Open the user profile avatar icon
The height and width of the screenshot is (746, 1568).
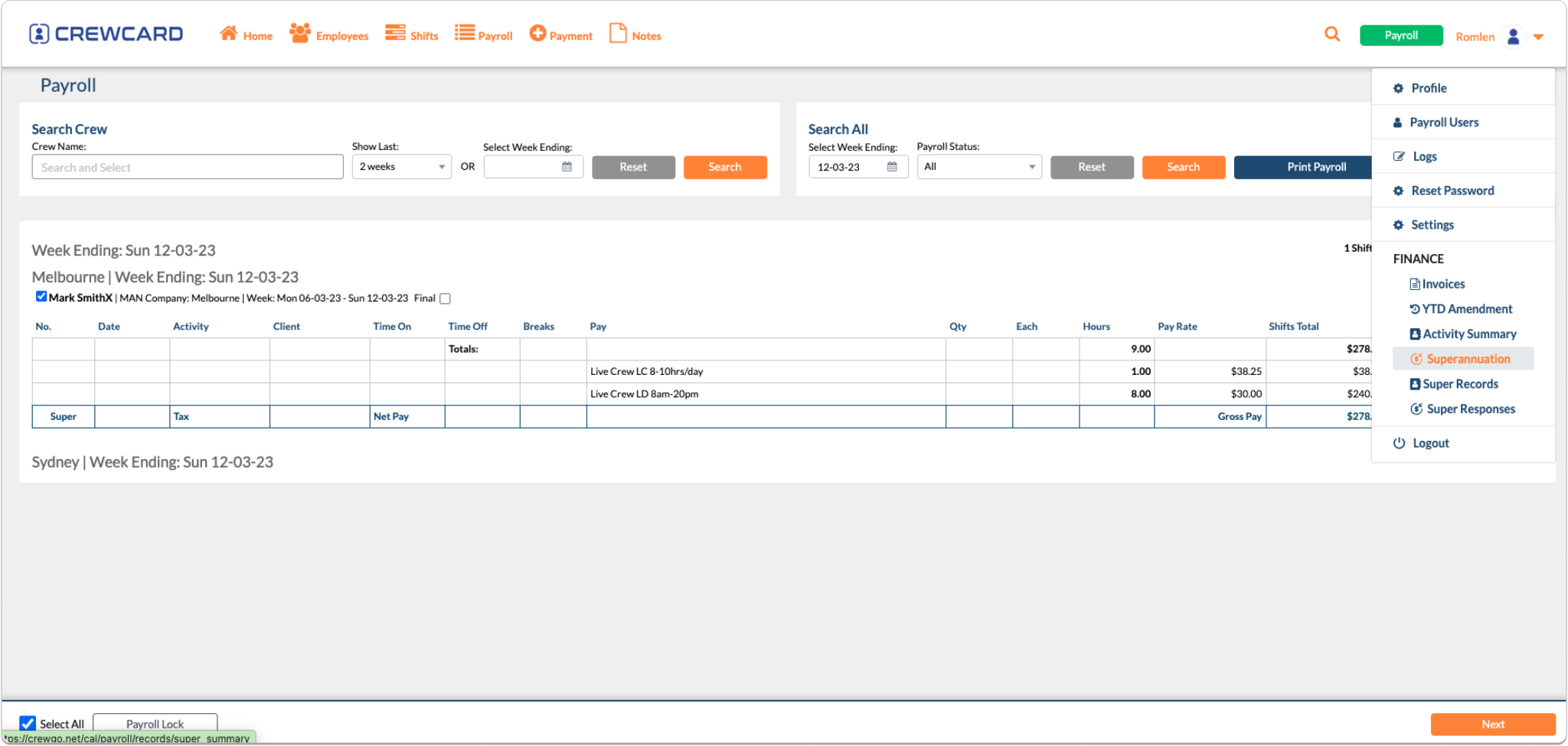pyautogui.click(x=1512, y=36)
